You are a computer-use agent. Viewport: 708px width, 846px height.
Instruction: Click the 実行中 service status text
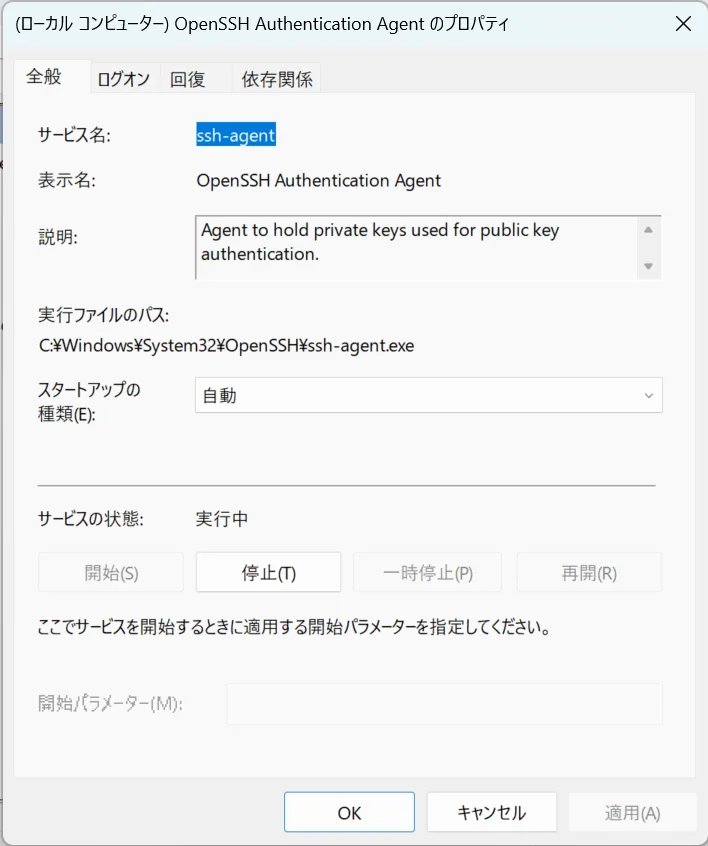coord(222,519)
